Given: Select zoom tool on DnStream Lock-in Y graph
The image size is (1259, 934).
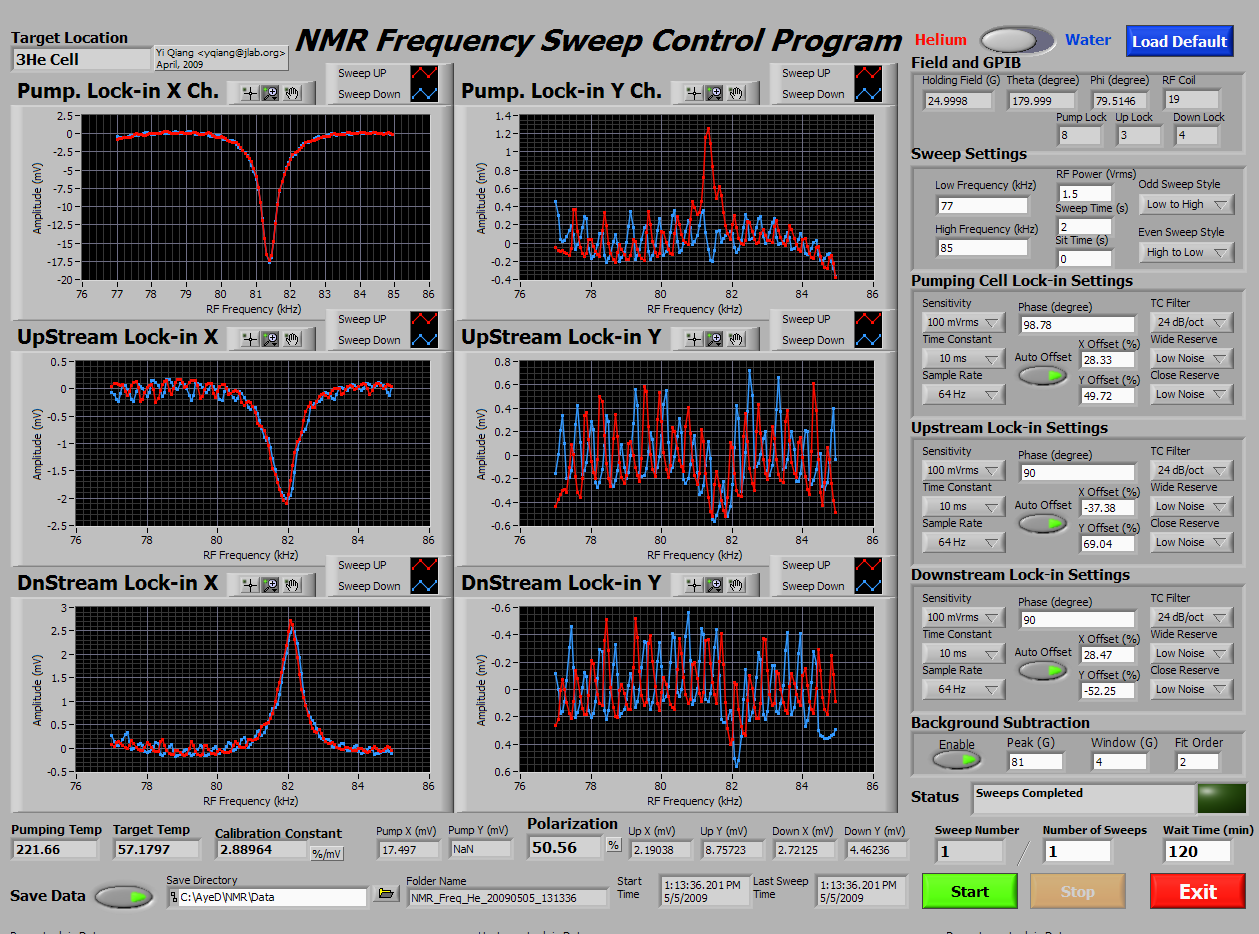Looking at the screenshot, I should (714, 585).
